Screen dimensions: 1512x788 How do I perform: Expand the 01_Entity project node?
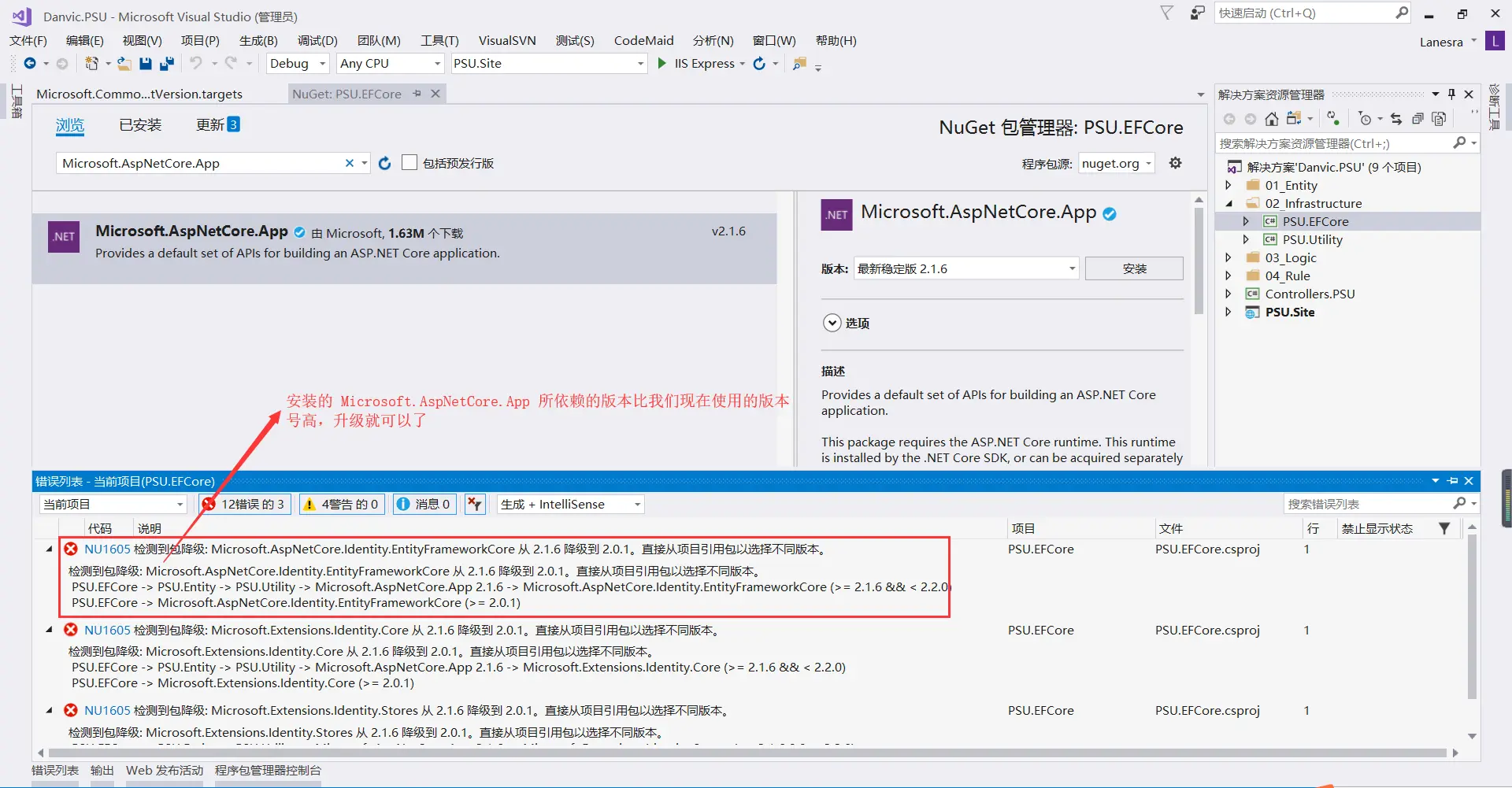coord(1231,185)
